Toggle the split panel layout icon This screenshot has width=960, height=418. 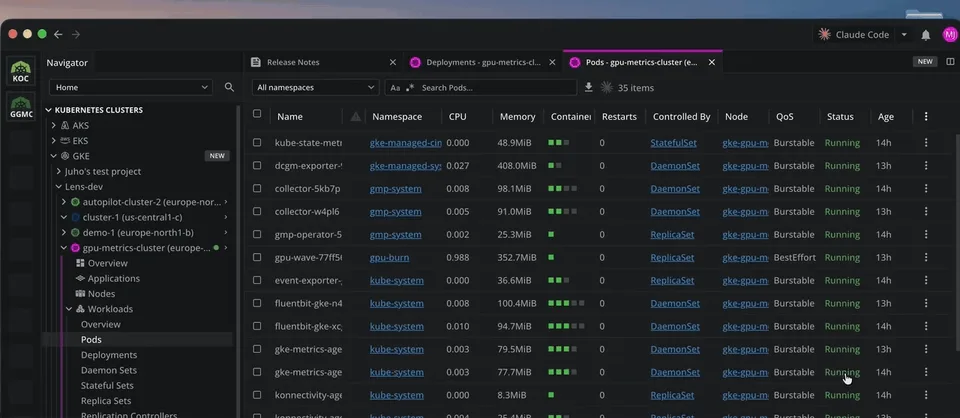tap(950, 62)
